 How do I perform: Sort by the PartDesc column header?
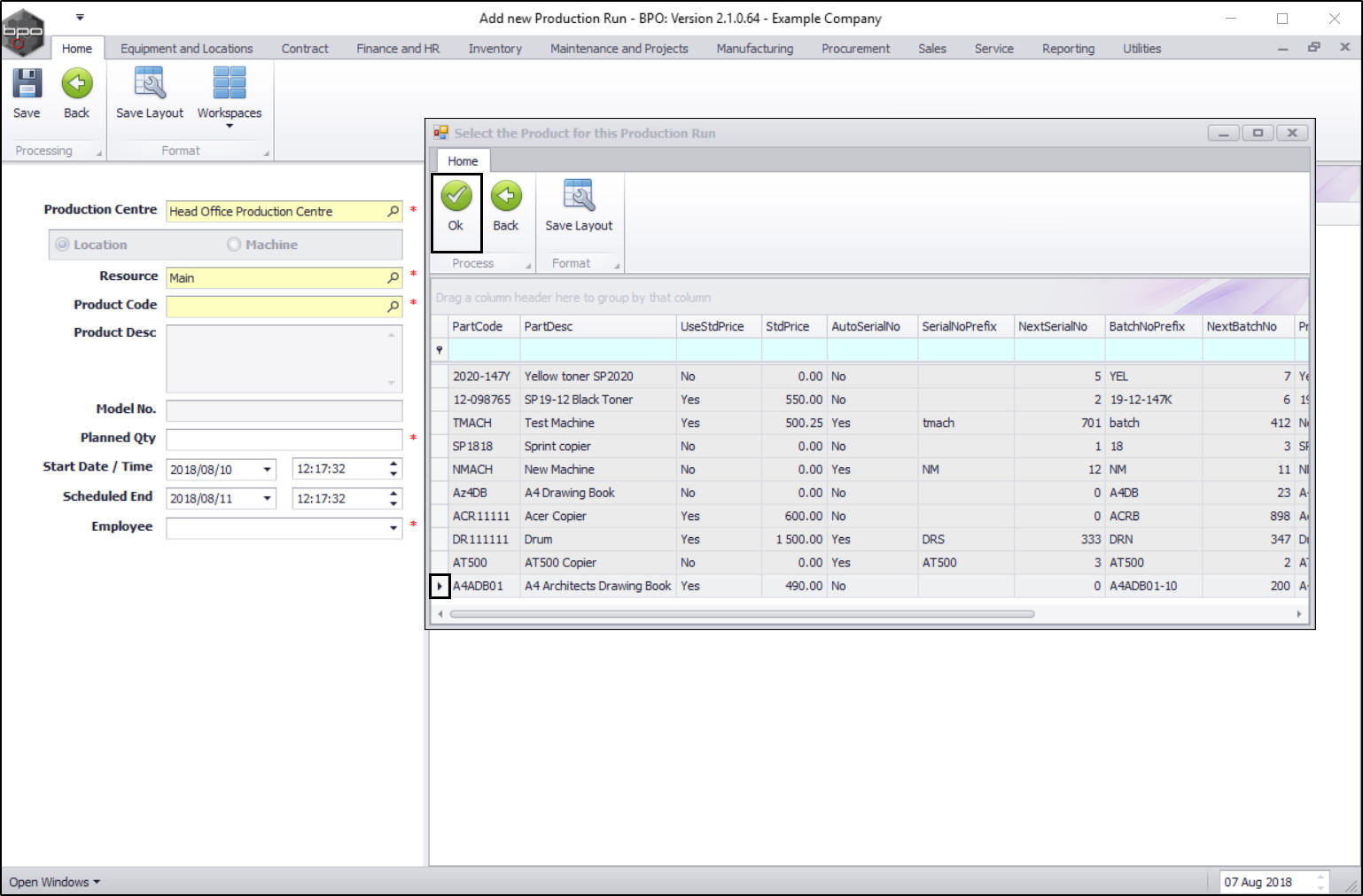click(x=596, y=326)
